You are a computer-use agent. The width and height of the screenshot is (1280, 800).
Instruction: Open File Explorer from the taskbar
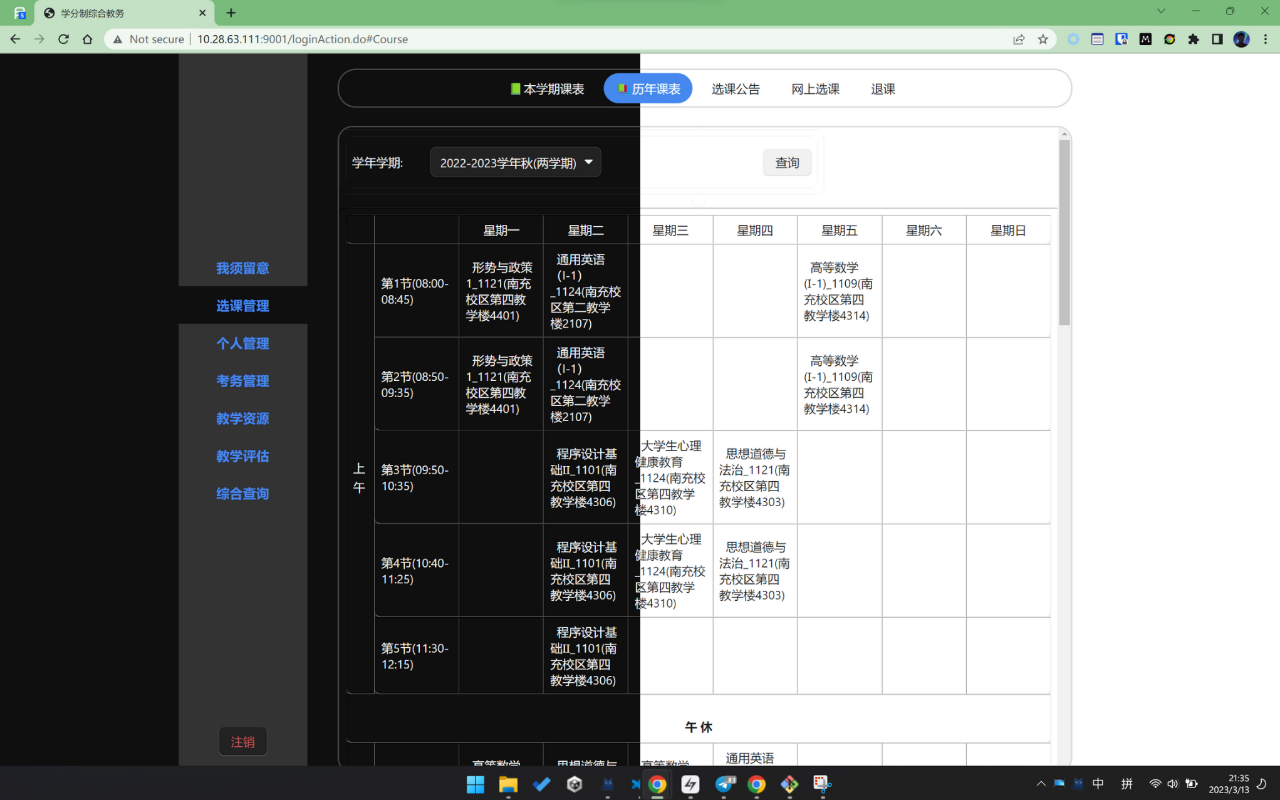pos(508,784)
